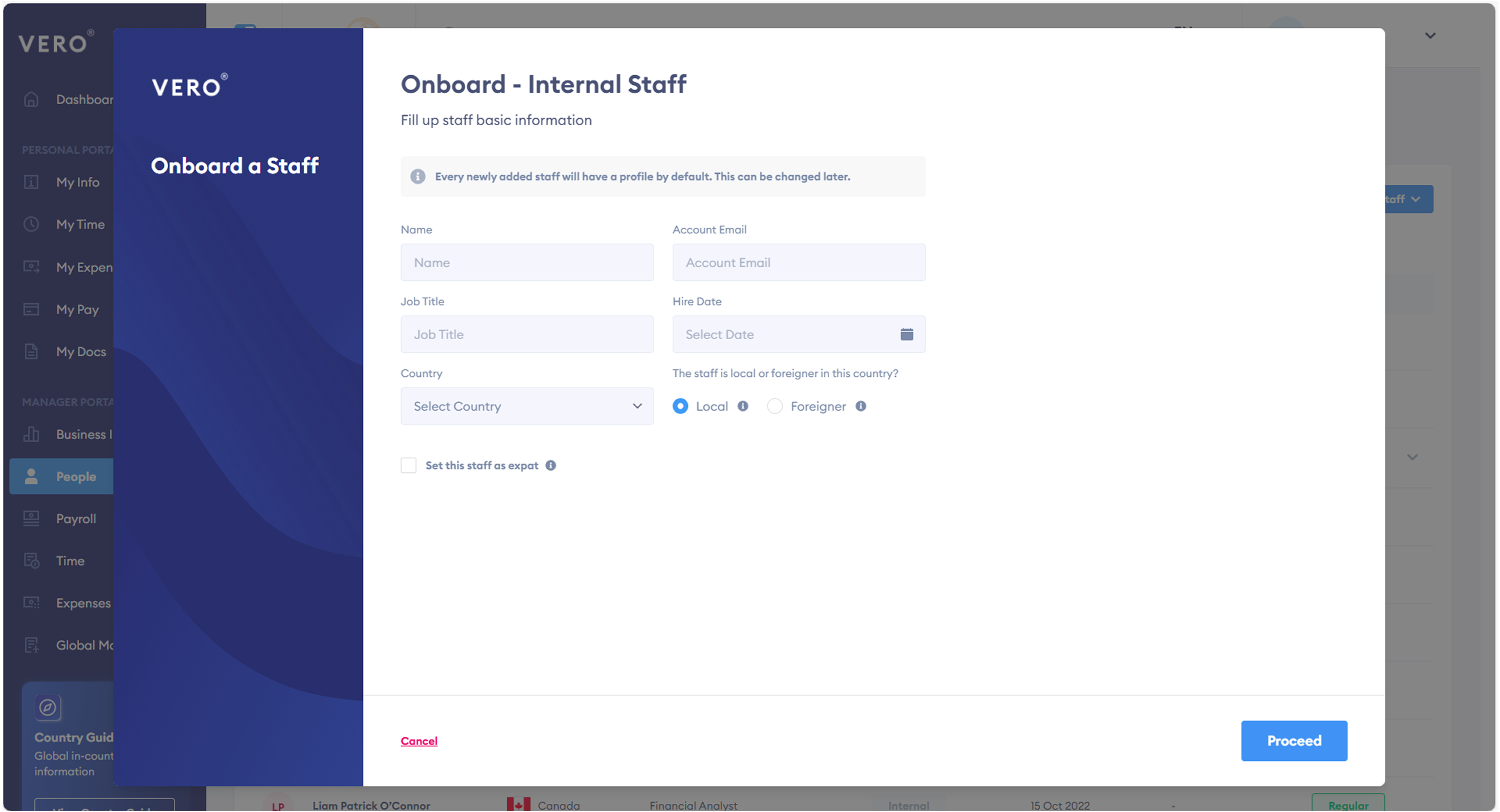Click the Country Guide compass icon
The image size is (1500, 812).
coord(48,708)
